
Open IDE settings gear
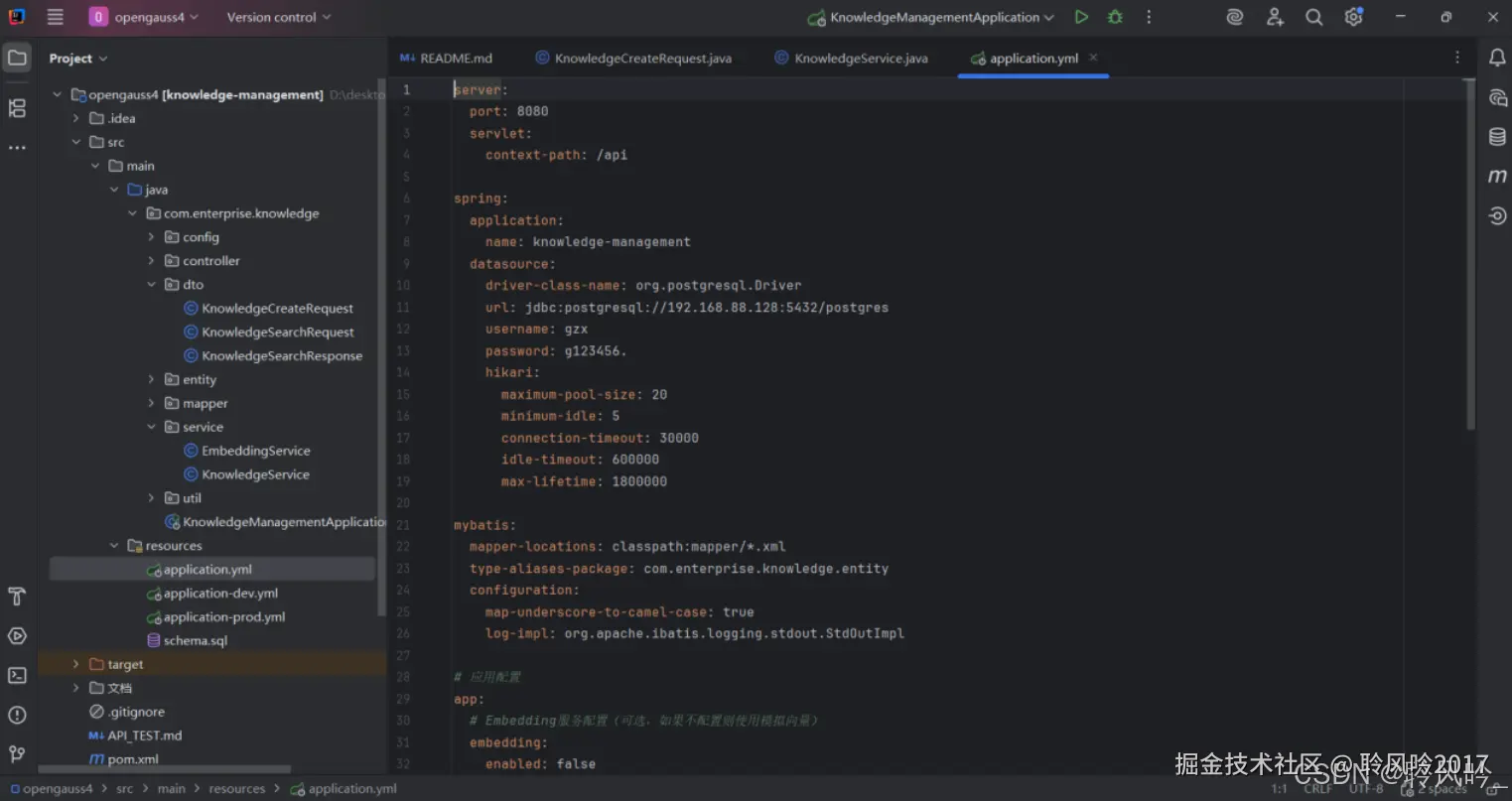tap(1353, 17)
